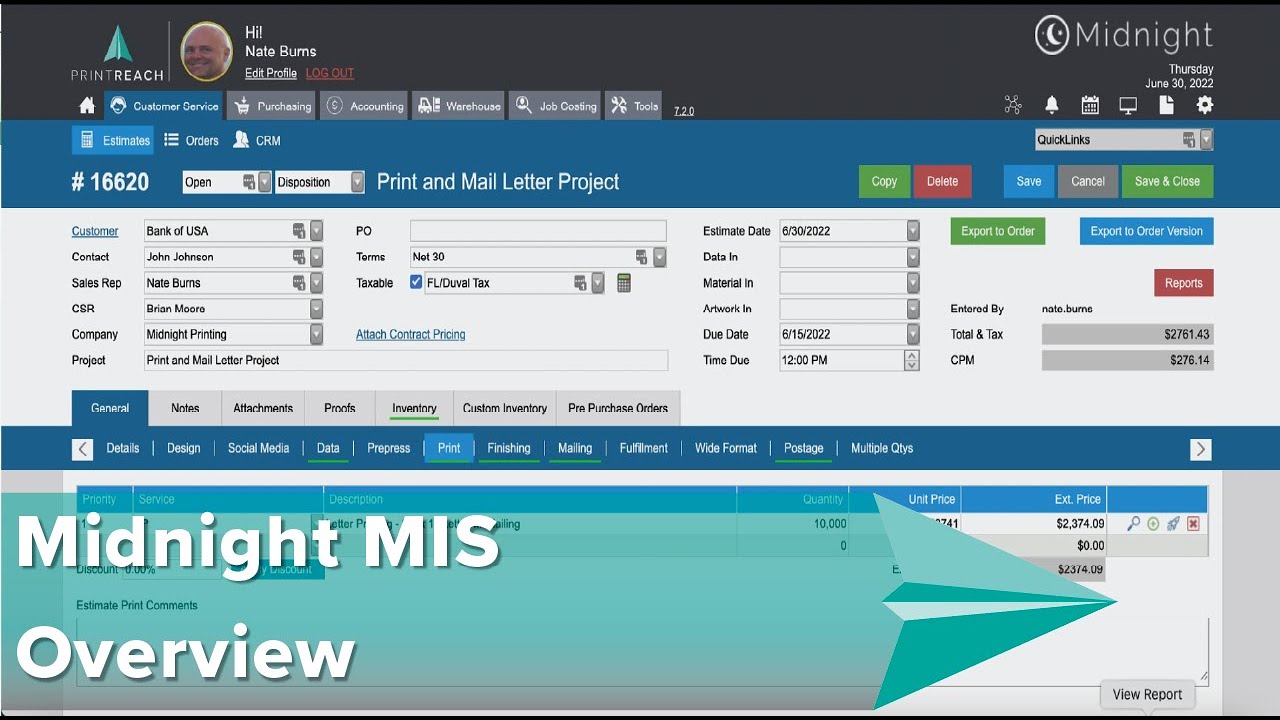Open the Reports button
This screenshot has width=1280, height=720.
[1184, 283]
